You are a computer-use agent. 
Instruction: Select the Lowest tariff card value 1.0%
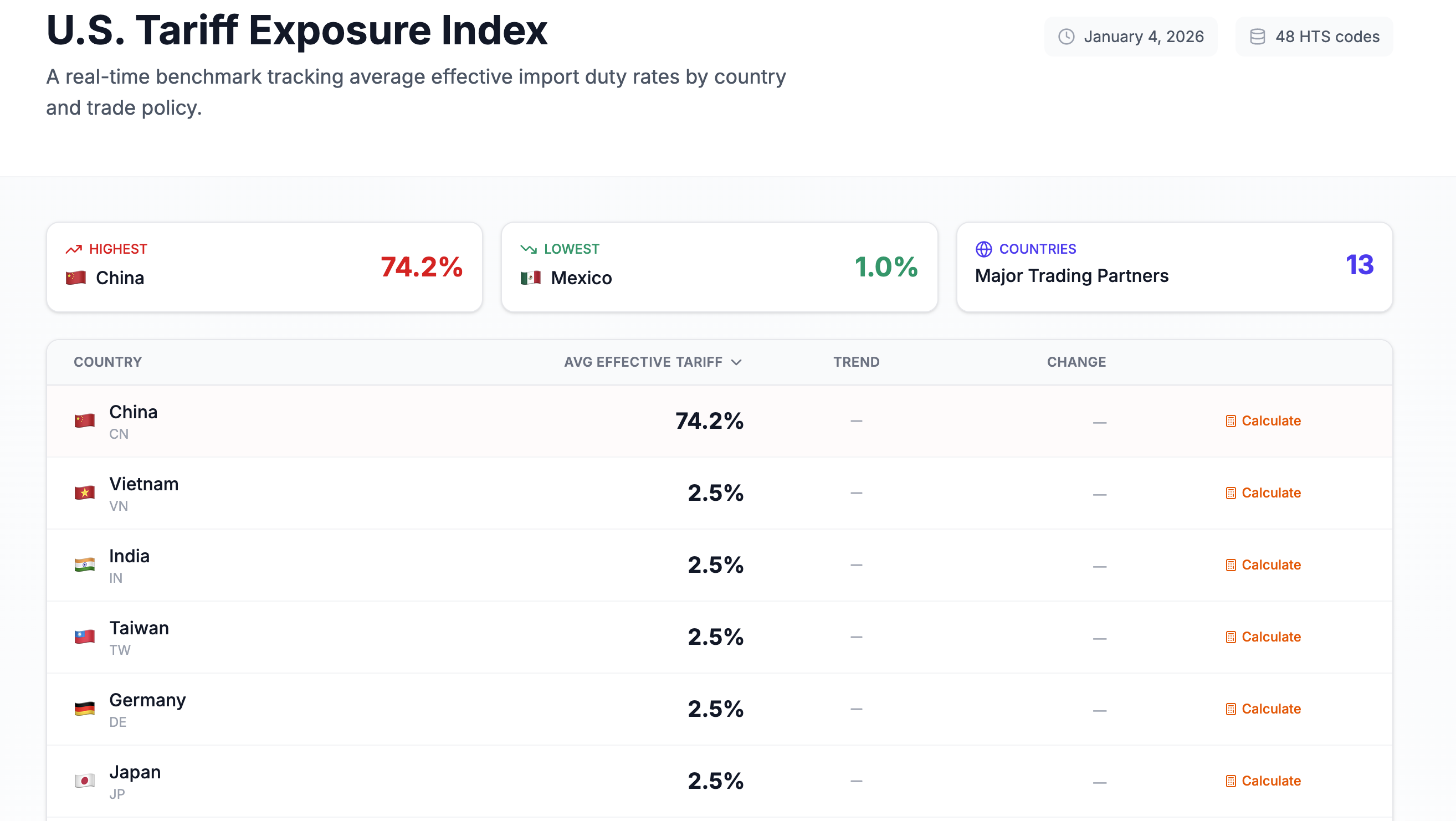tap(886, 266)
